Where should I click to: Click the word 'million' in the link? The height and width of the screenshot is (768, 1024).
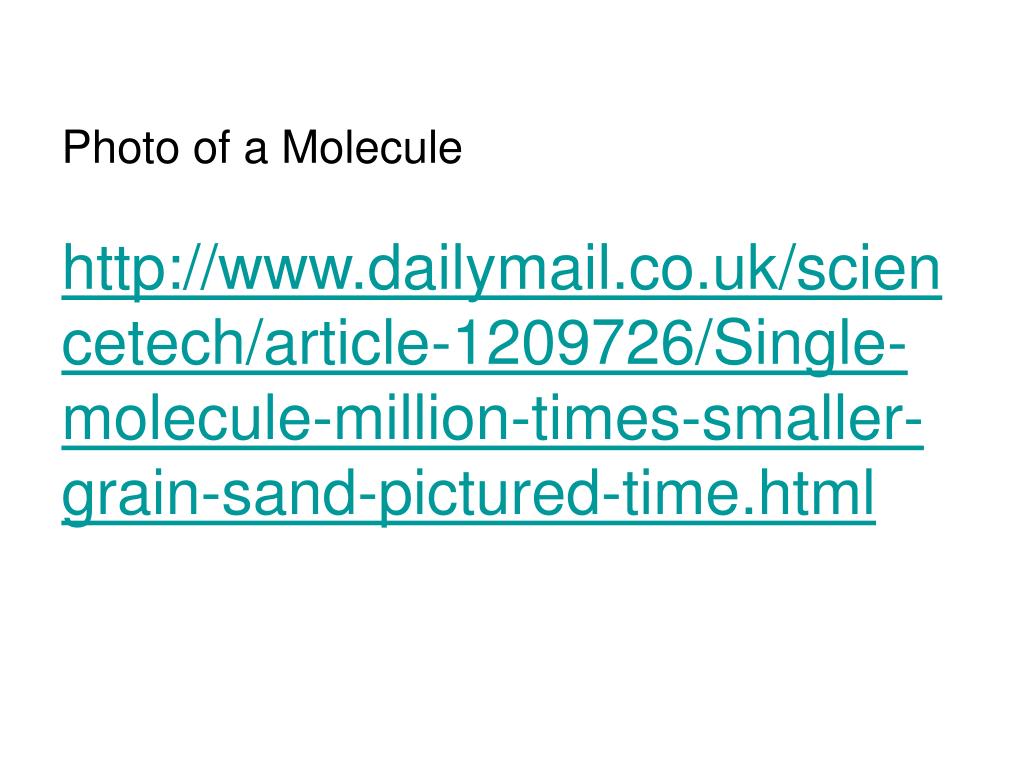tap(423, 418)
